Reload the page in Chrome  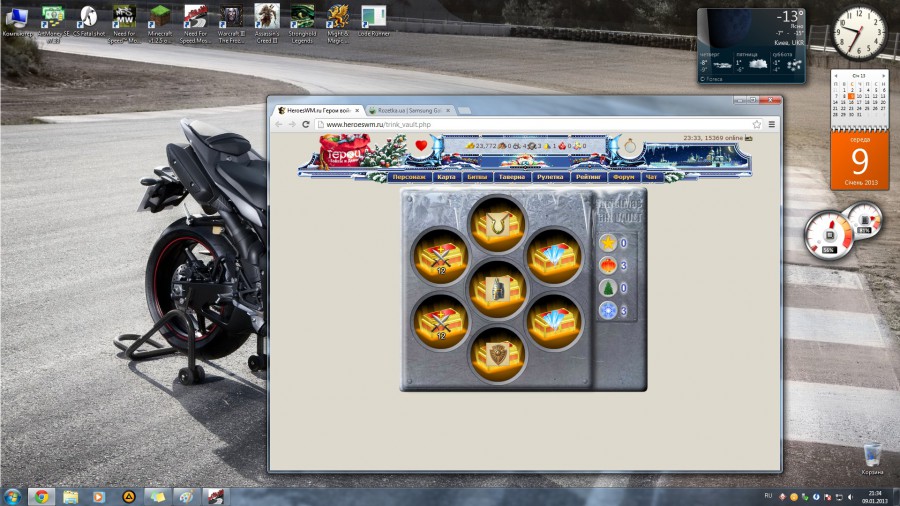coord(306,124)
